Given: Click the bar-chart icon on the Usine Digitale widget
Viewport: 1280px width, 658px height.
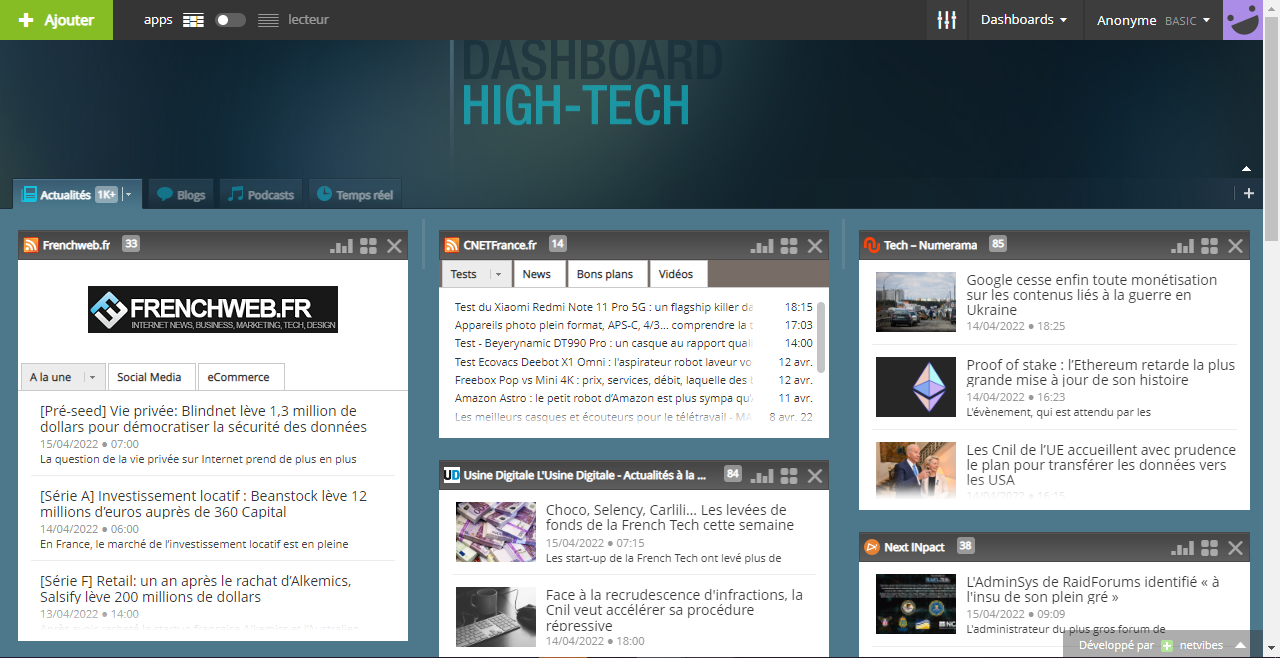Looking at the screenshot, I should pos(763,475).
